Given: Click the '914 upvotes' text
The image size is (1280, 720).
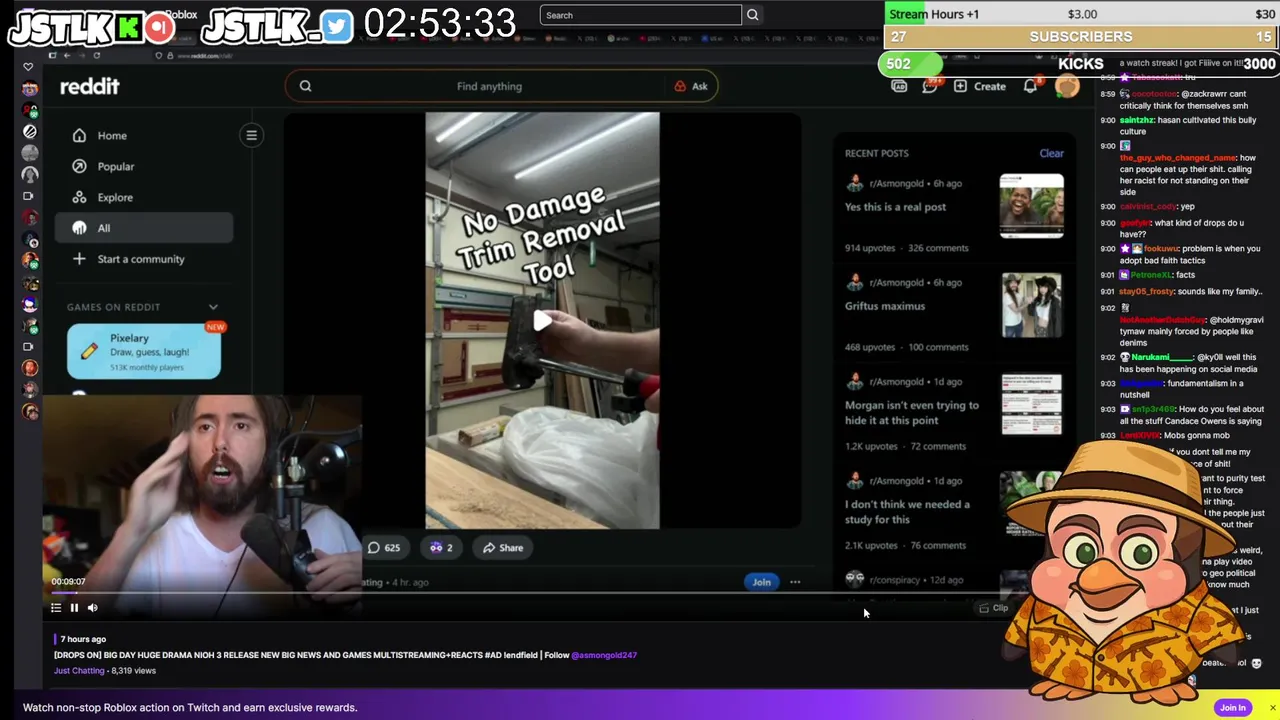Looking at the screenshot, I should pyautogui.click(x=870, y=248).
